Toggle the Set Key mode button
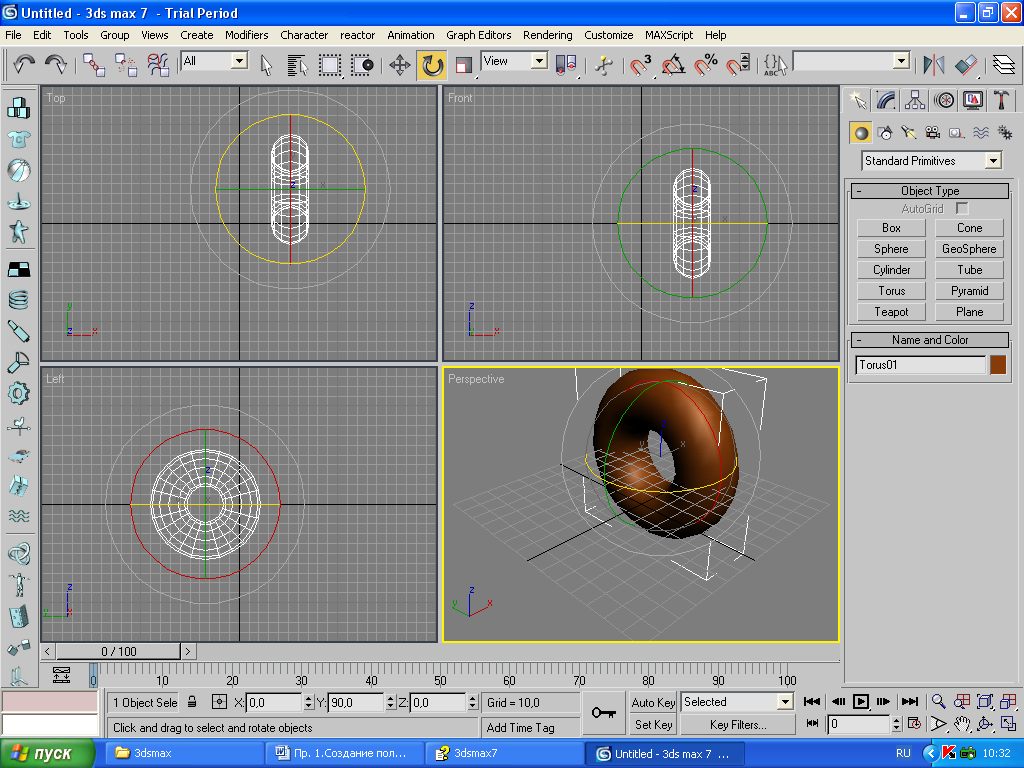Image resolution: width=1024 pixels, height=768 pixels. point(652,725)
